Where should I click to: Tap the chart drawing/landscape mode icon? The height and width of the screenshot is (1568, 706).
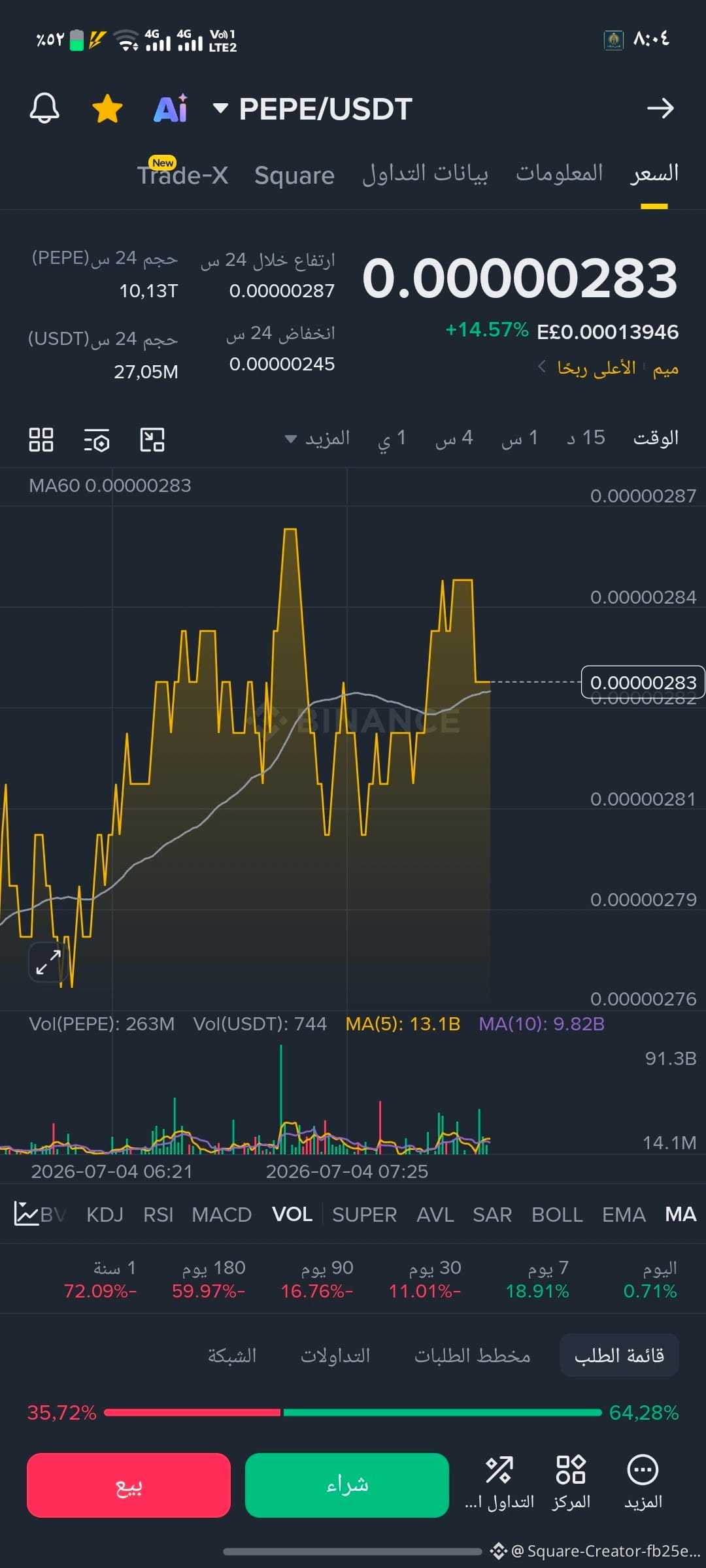click(x=152, y=440)
